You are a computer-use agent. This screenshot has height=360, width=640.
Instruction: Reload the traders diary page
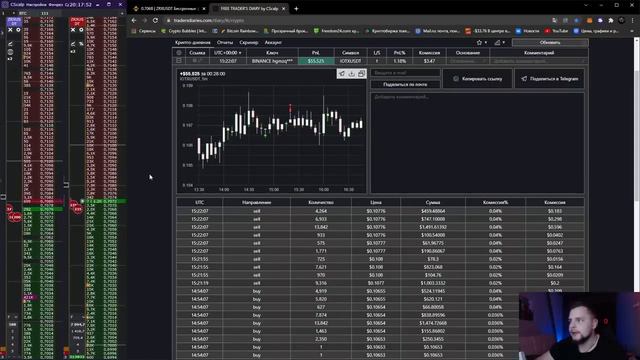click(155, 20)
